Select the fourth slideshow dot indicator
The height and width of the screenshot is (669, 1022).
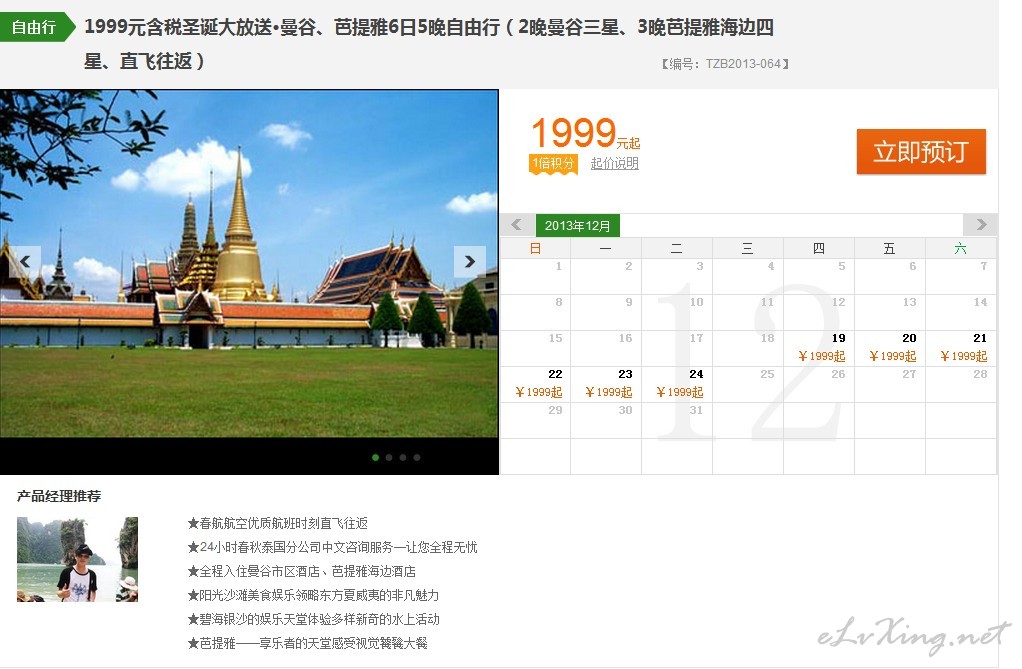pos(417,458)
